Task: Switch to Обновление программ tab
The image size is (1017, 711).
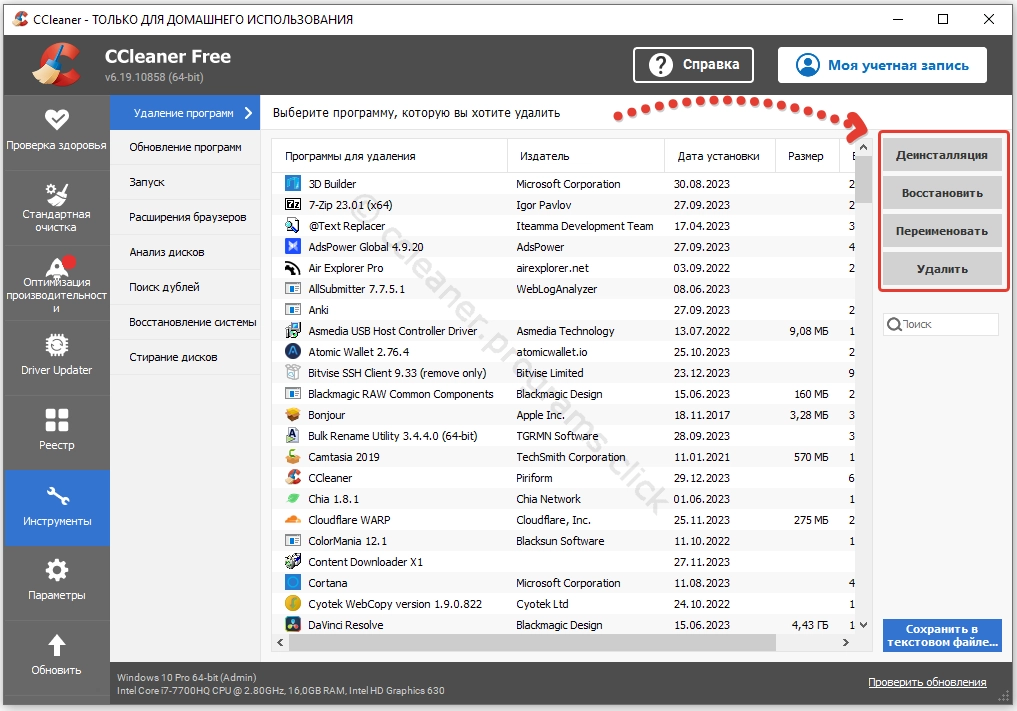Action: [185, 147]
